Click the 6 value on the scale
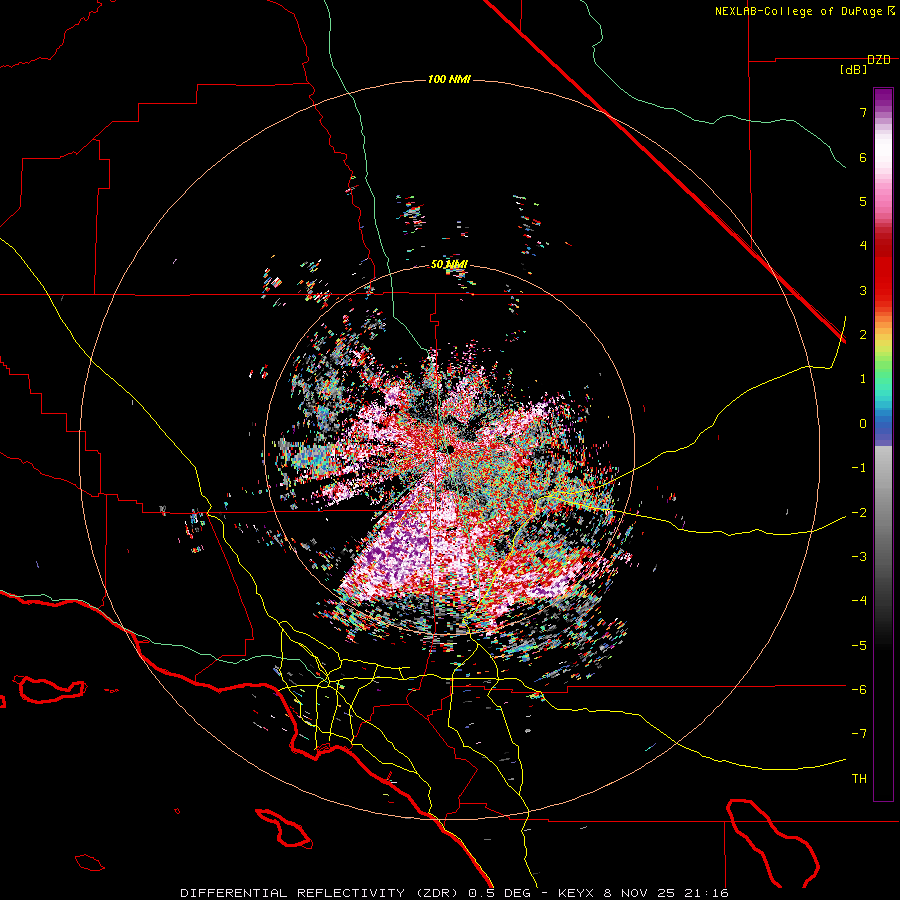The image size is (900, 900). (x=863, y=157)
